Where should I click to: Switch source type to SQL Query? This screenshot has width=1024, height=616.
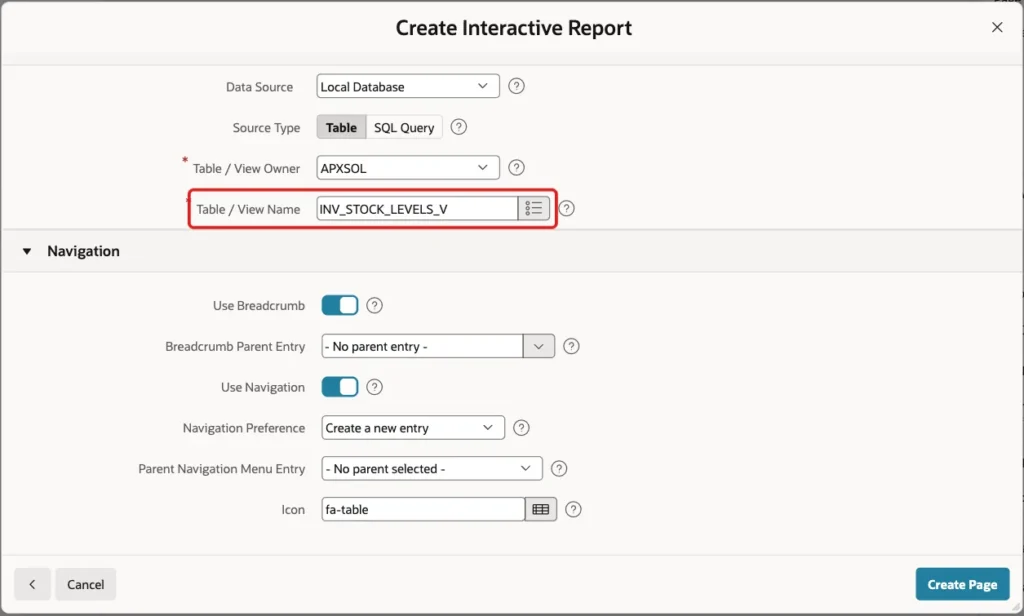[404, 127]
